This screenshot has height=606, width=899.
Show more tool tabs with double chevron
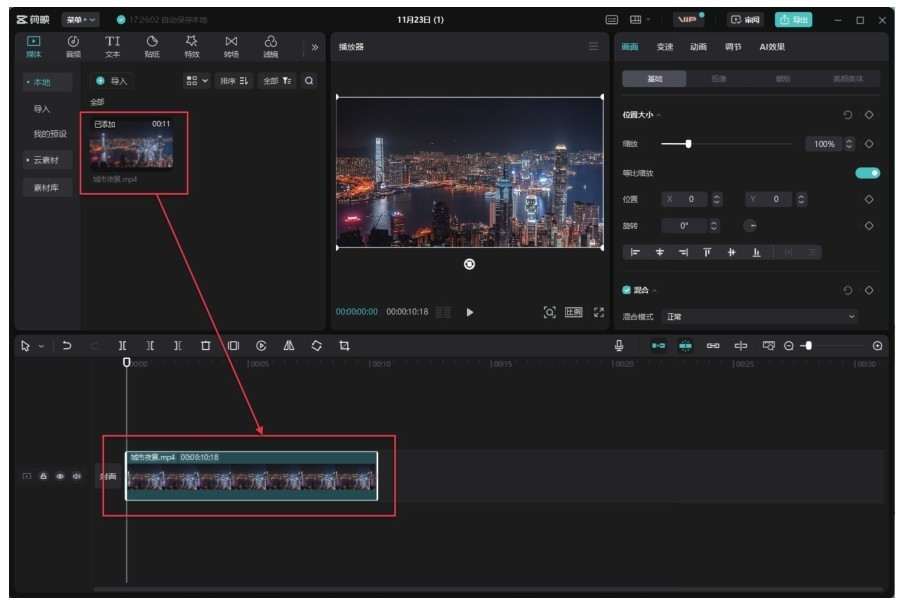point(315,47)
